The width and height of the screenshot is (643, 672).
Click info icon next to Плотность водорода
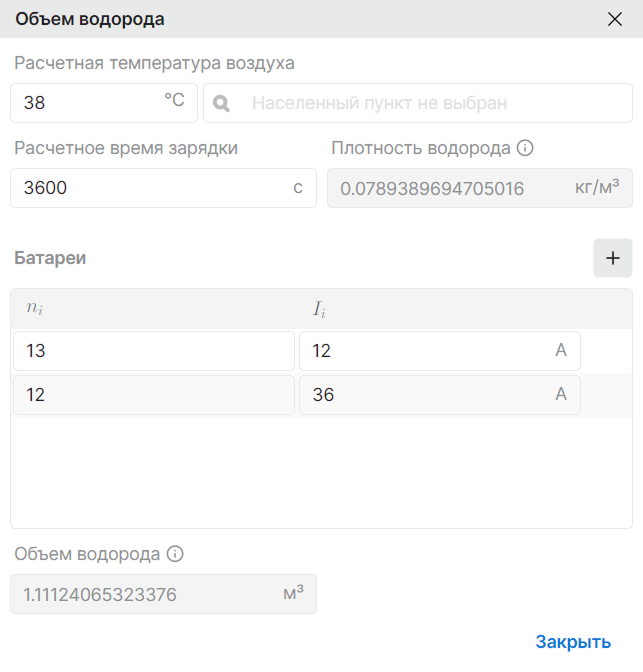525,148
